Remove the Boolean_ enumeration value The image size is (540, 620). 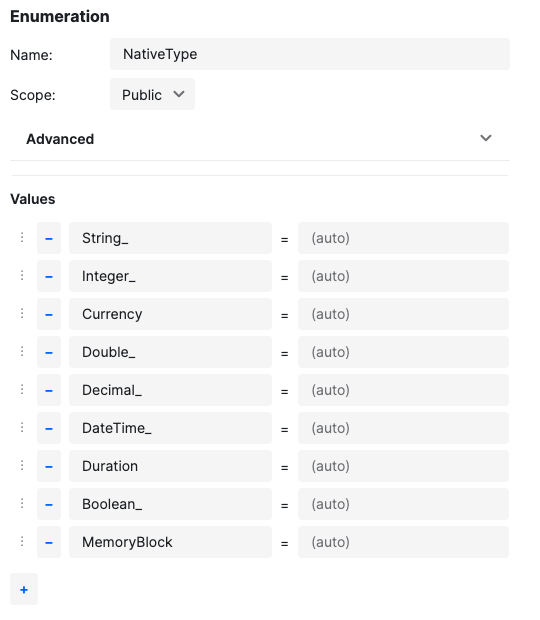(49, 504)
